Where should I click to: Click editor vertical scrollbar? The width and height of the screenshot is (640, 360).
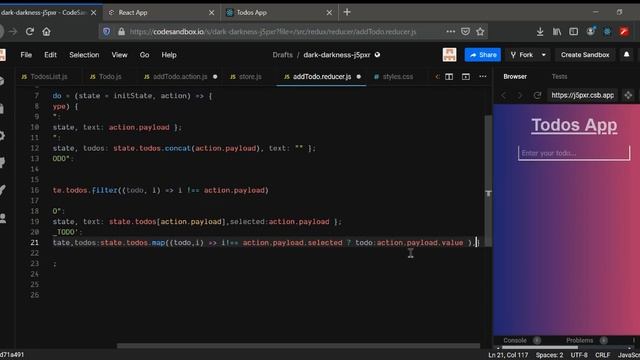point(488,181)
